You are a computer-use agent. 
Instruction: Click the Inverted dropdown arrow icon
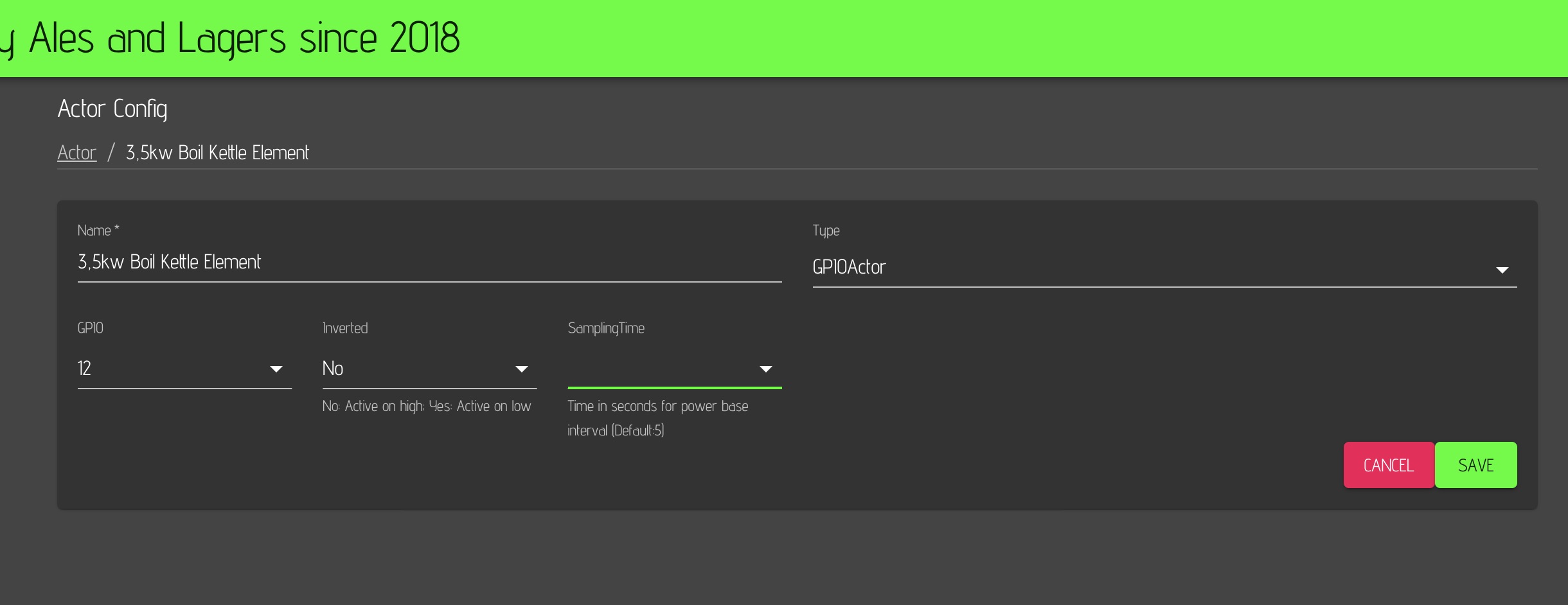tap(522, 369)
